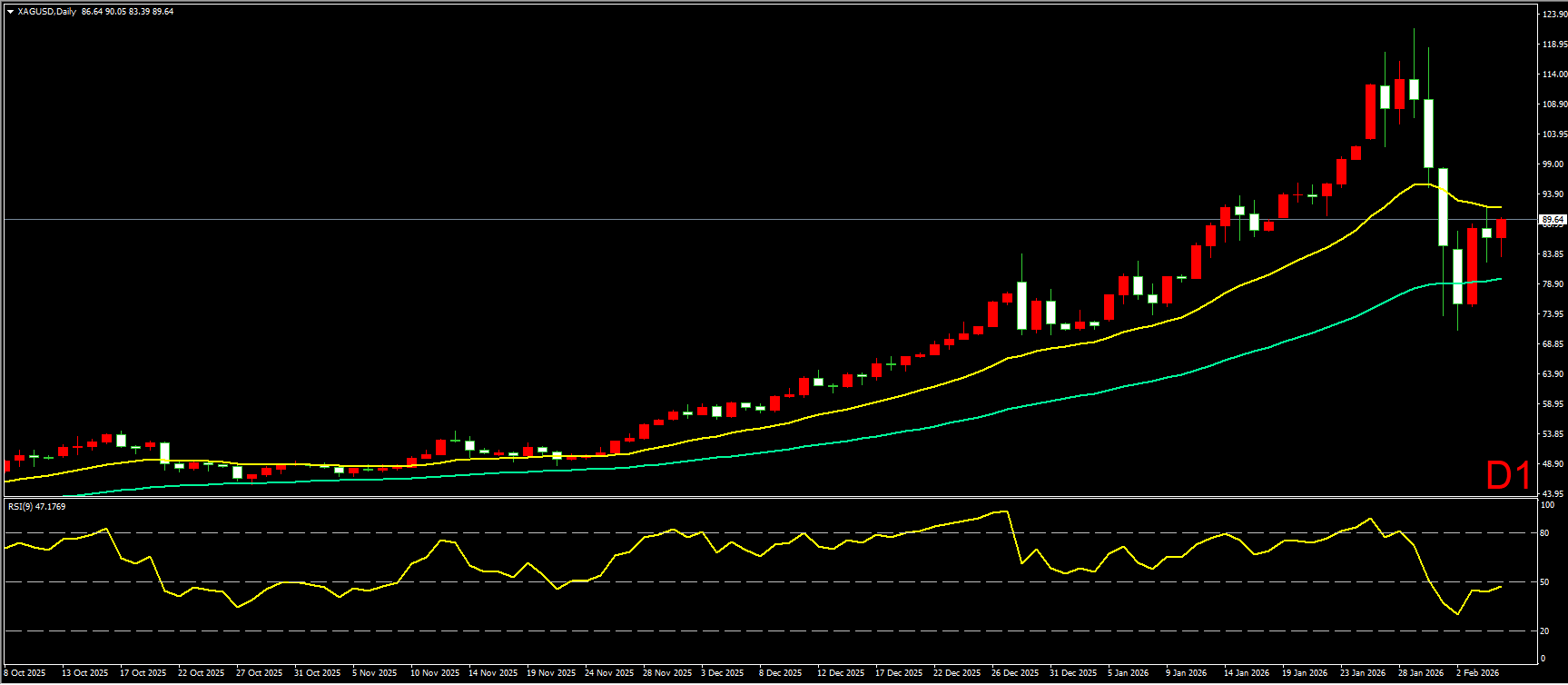Image resolution: width=1568 pixels, height=685 pixels.
Task: Click the 8 Oct 2025 date label
Action: point(25,673)
